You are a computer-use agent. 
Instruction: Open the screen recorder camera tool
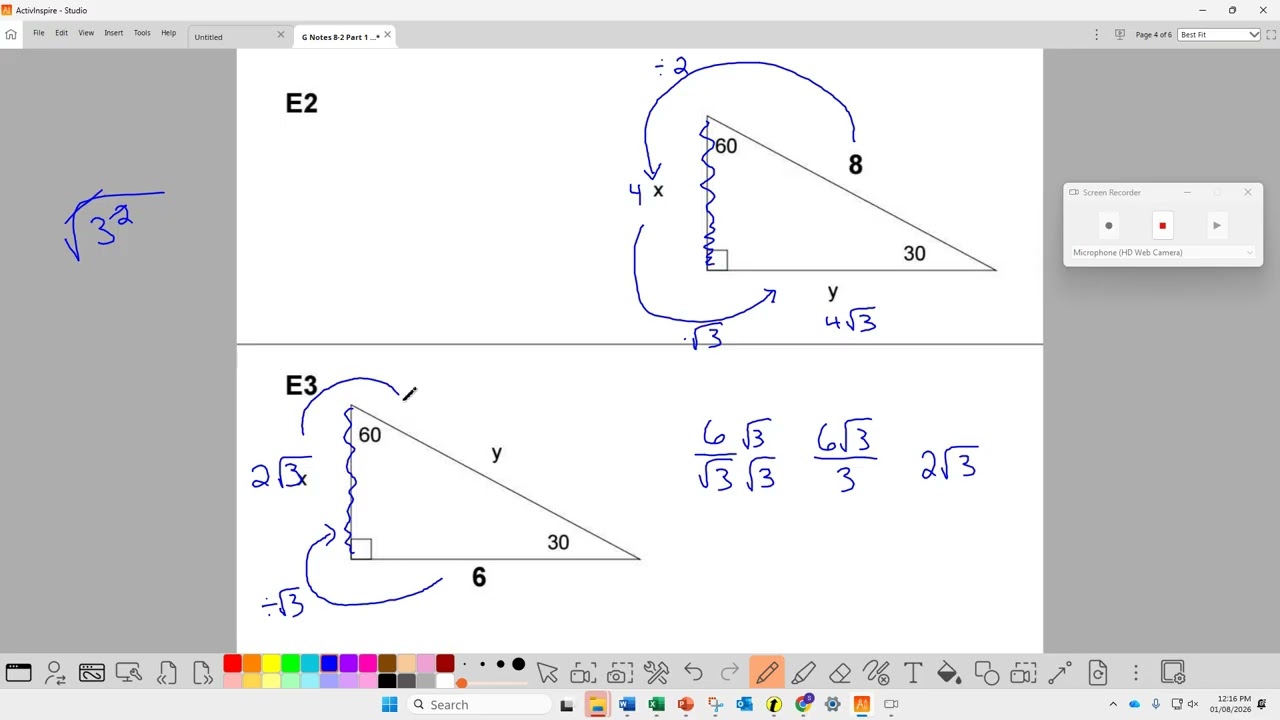pyautogui.click(x=583, y=673)
